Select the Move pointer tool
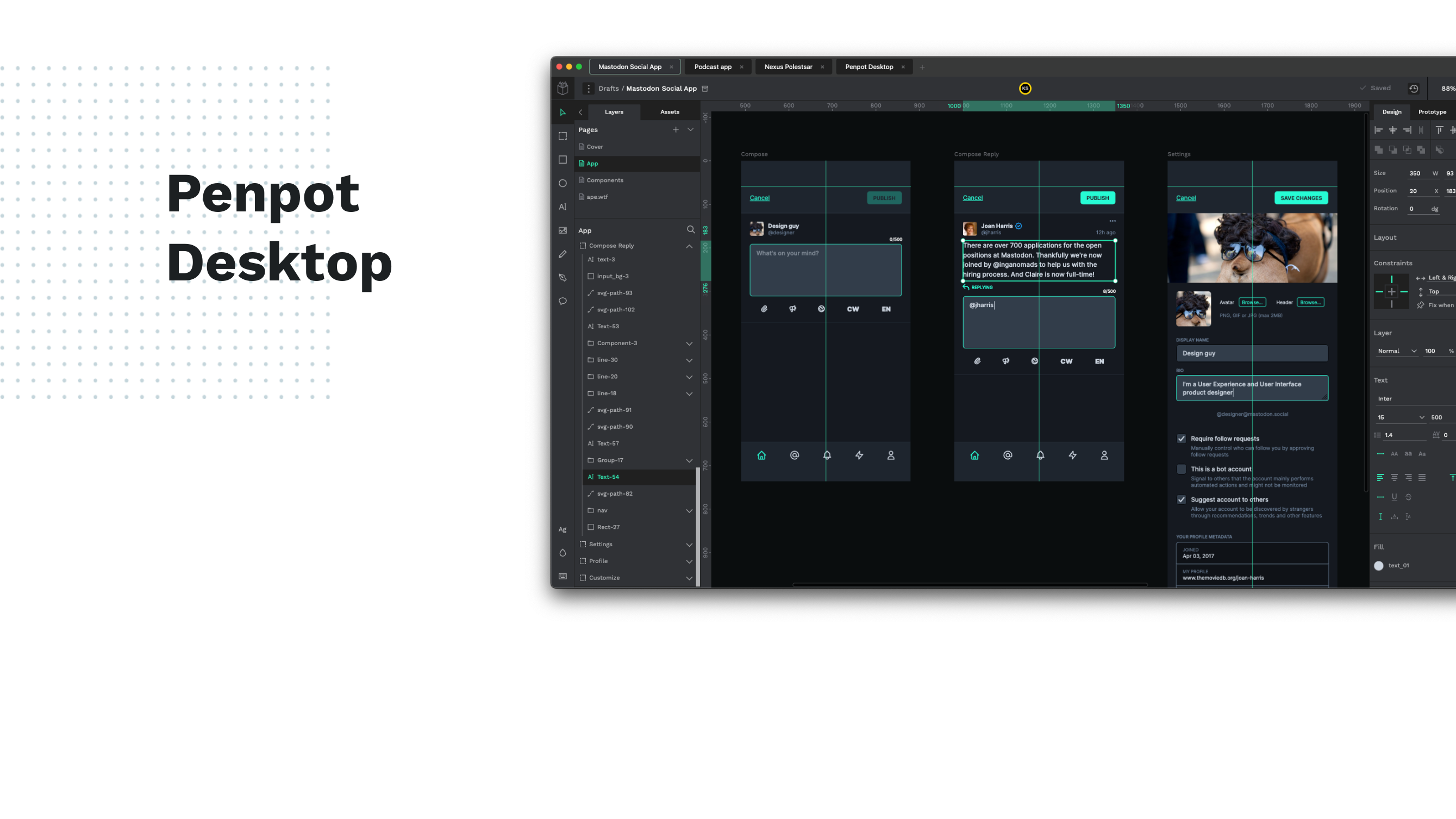The image size is (1456, 819). point(563,112)
